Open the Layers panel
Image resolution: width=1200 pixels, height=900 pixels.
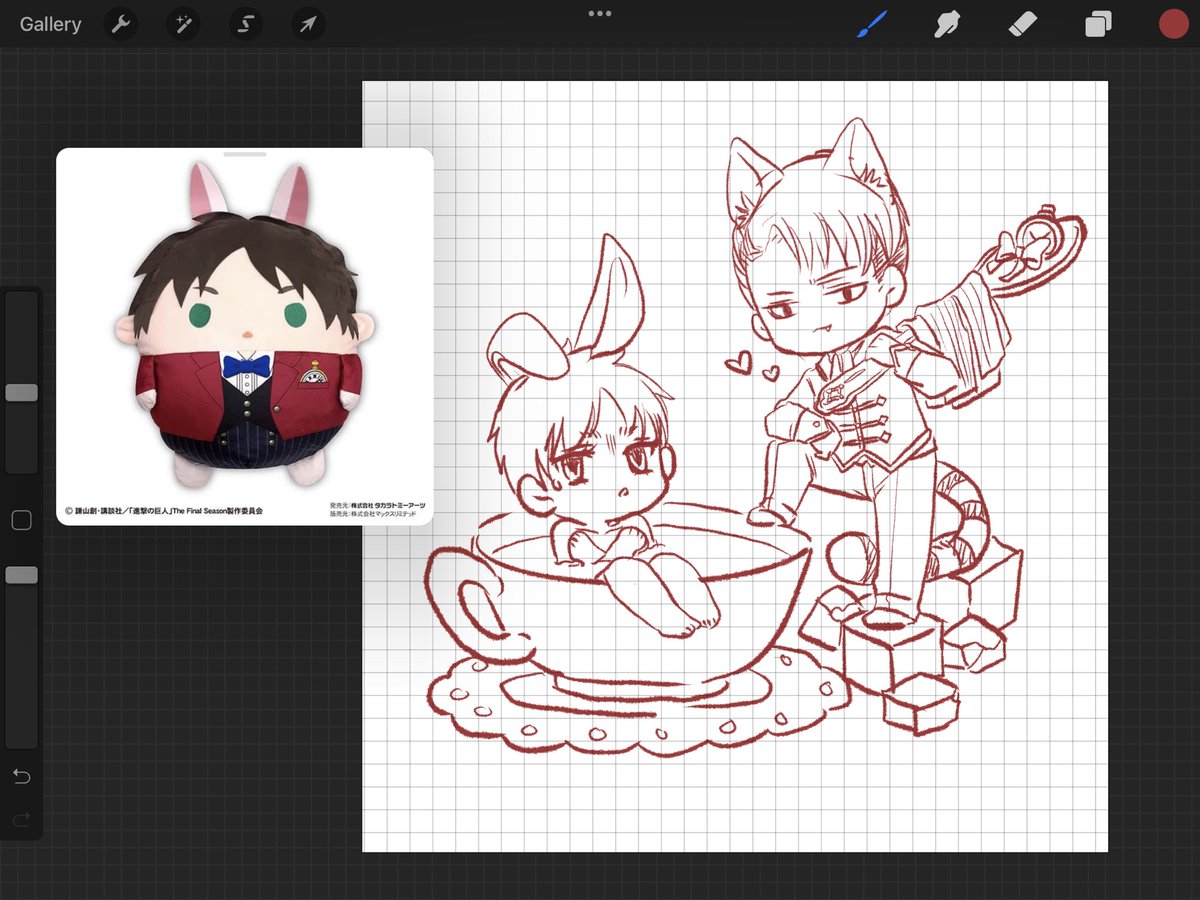(1098, 24)
